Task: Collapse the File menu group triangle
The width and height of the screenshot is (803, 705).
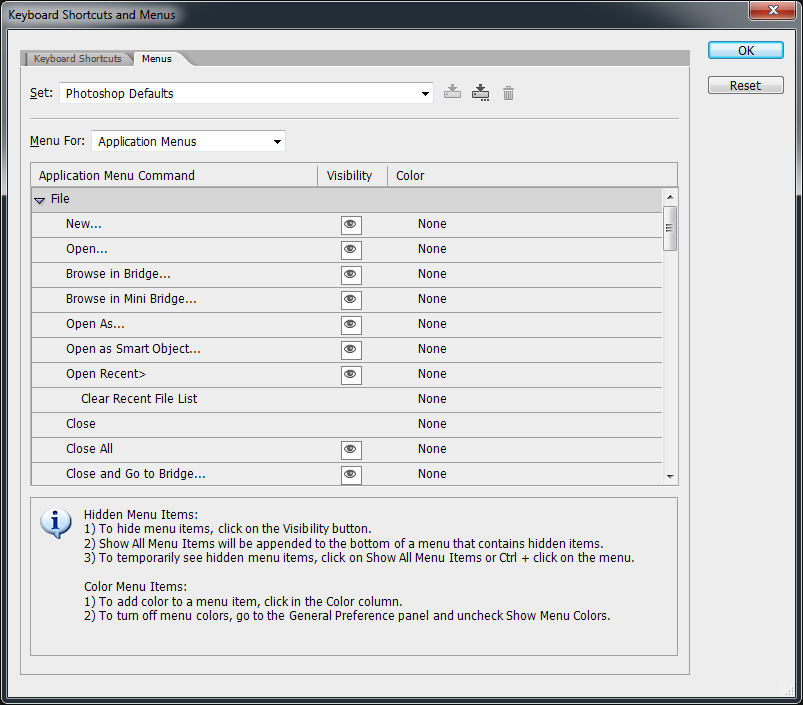Action: pos(39,200)
